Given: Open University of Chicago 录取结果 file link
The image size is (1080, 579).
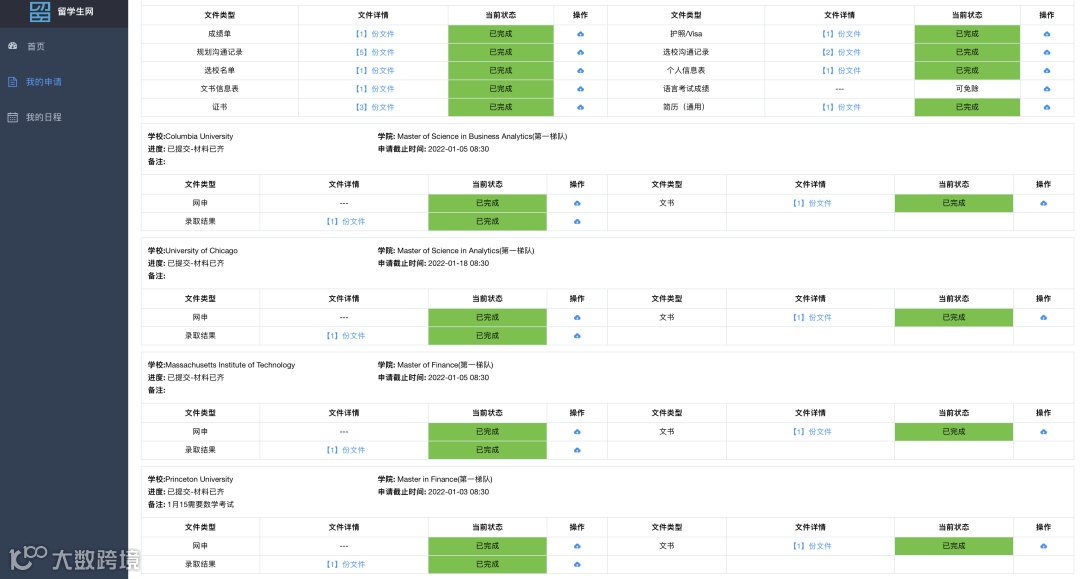Looking at the screenshot, I should [346, 336].
